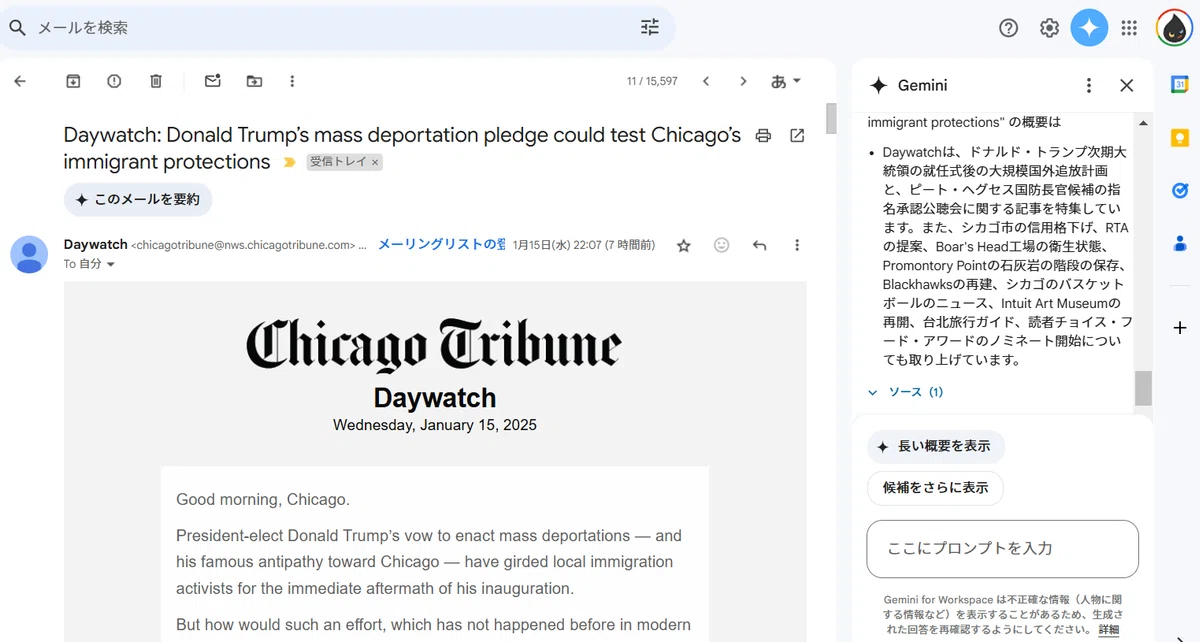The image size is (1200, 642).
Task: Move email to folder icon
Action: click(x=254, y=81)
